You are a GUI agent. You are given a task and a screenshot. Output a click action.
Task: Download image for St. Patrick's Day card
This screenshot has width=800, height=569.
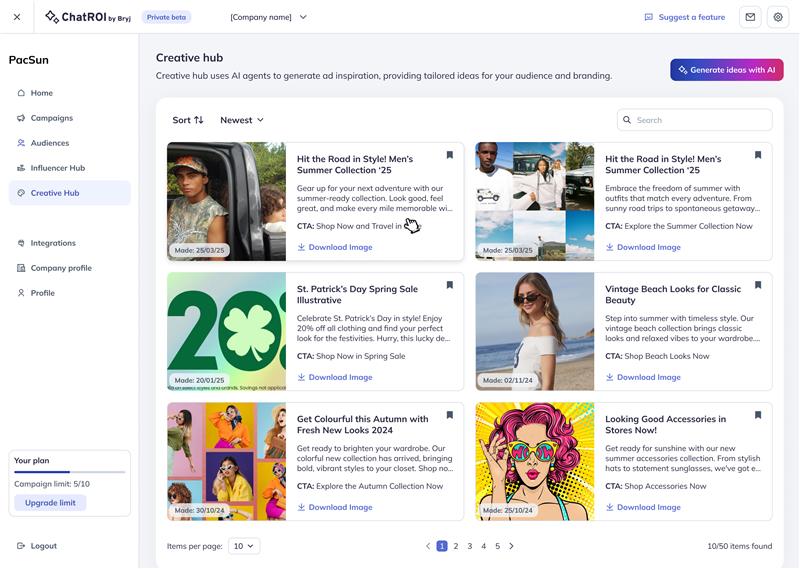pos(335,377)
